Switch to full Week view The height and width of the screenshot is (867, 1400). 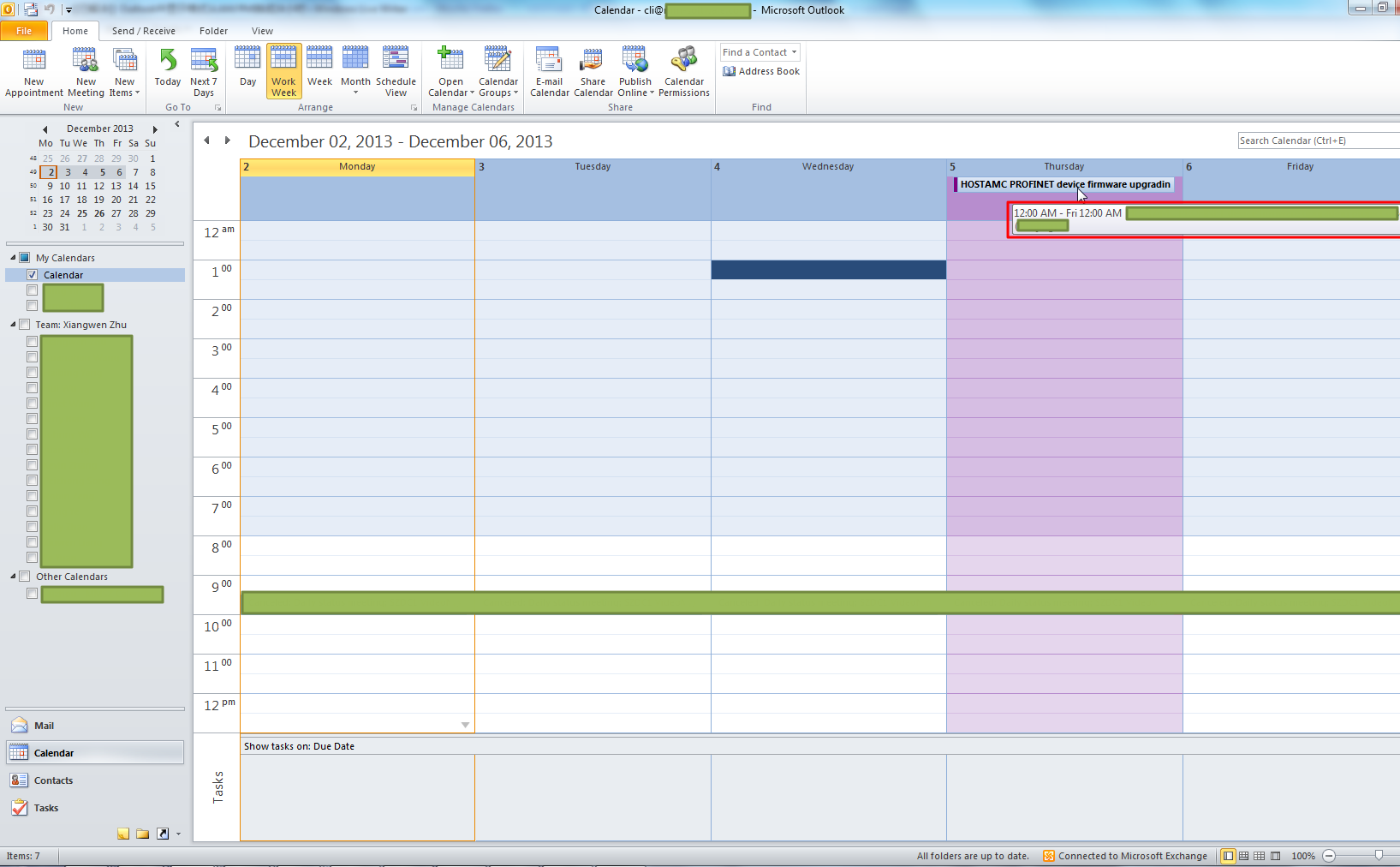click(319, 67)
